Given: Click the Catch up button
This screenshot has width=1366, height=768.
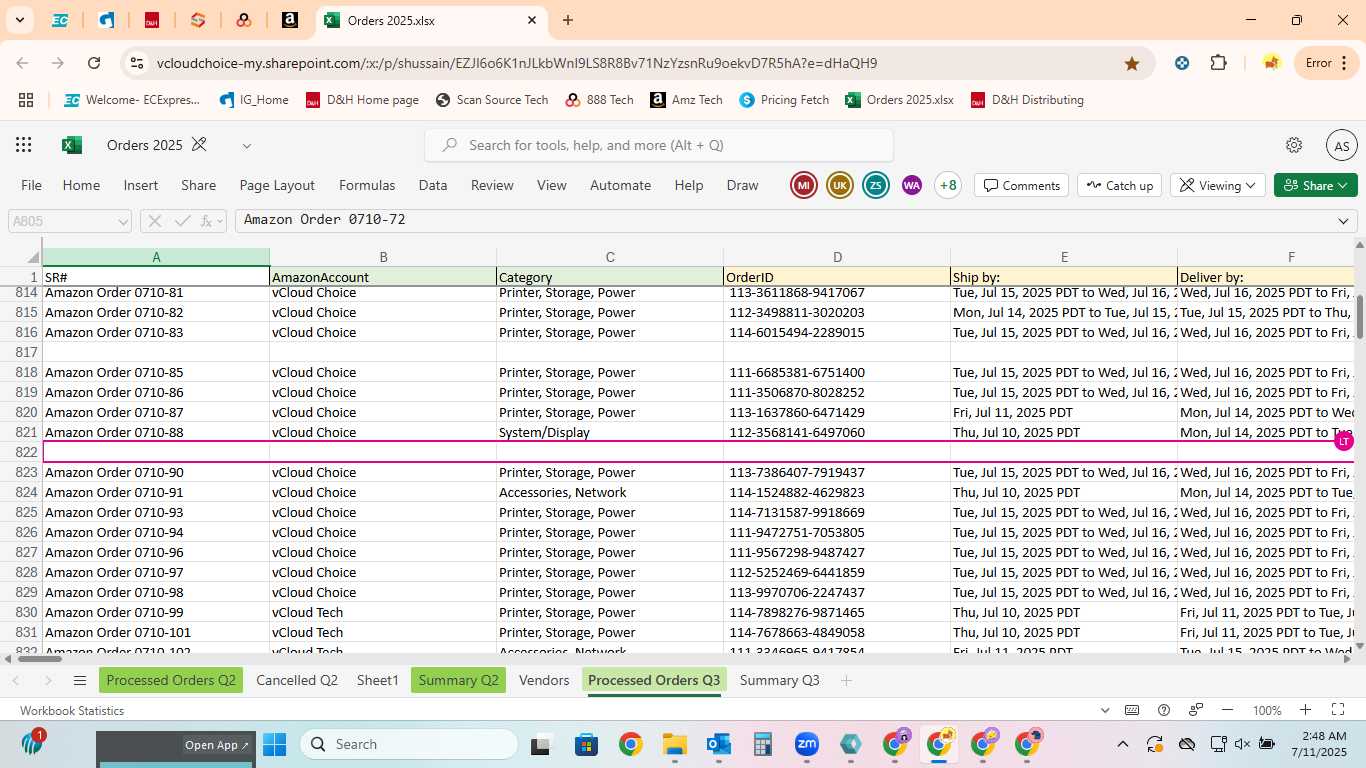Looking at the screenshot, I should 1119,185.
